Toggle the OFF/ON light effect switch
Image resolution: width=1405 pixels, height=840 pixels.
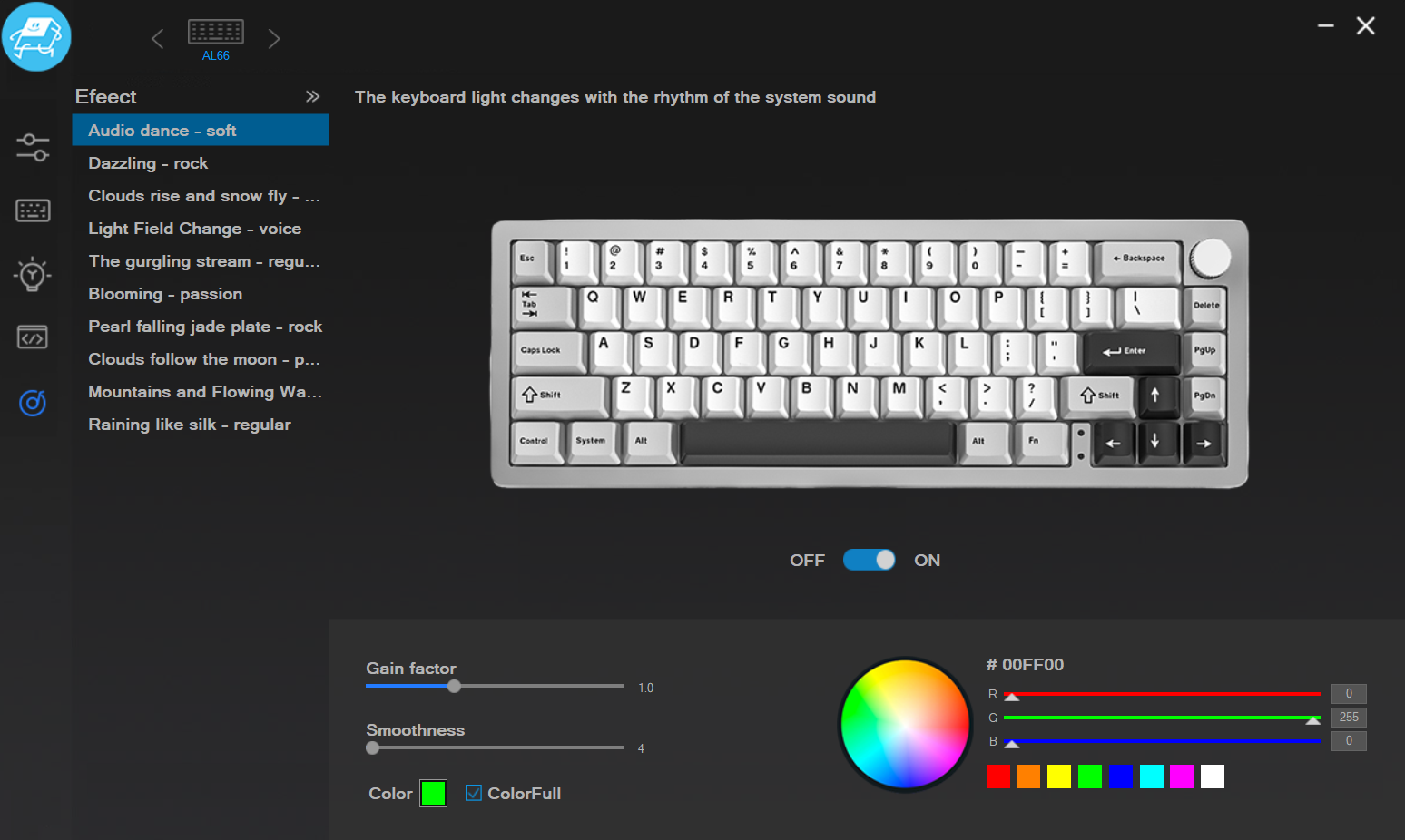coord(870,560)
